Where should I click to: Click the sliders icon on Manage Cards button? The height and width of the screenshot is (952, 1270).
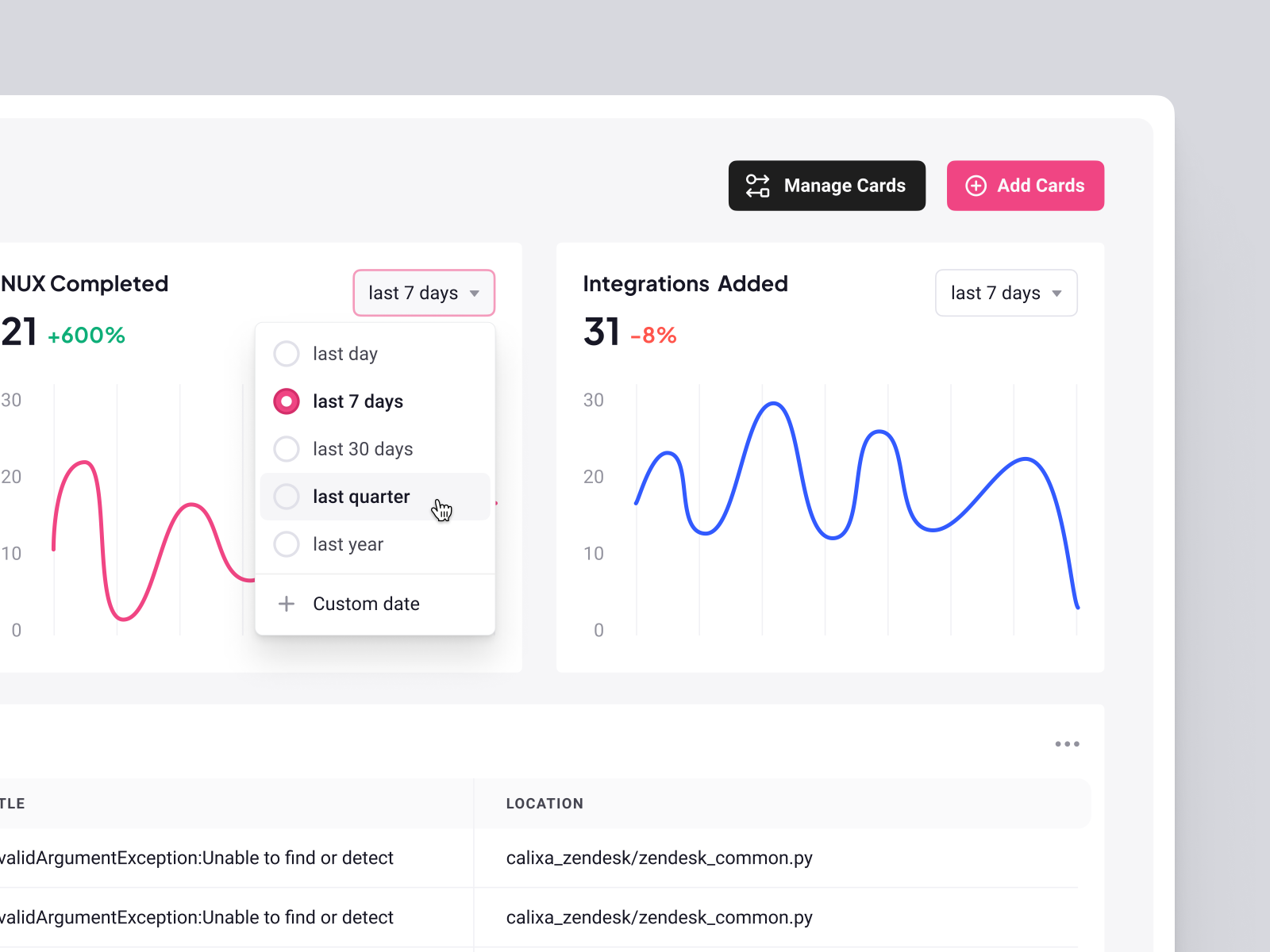pyautogui.click(x=759, y=185)
